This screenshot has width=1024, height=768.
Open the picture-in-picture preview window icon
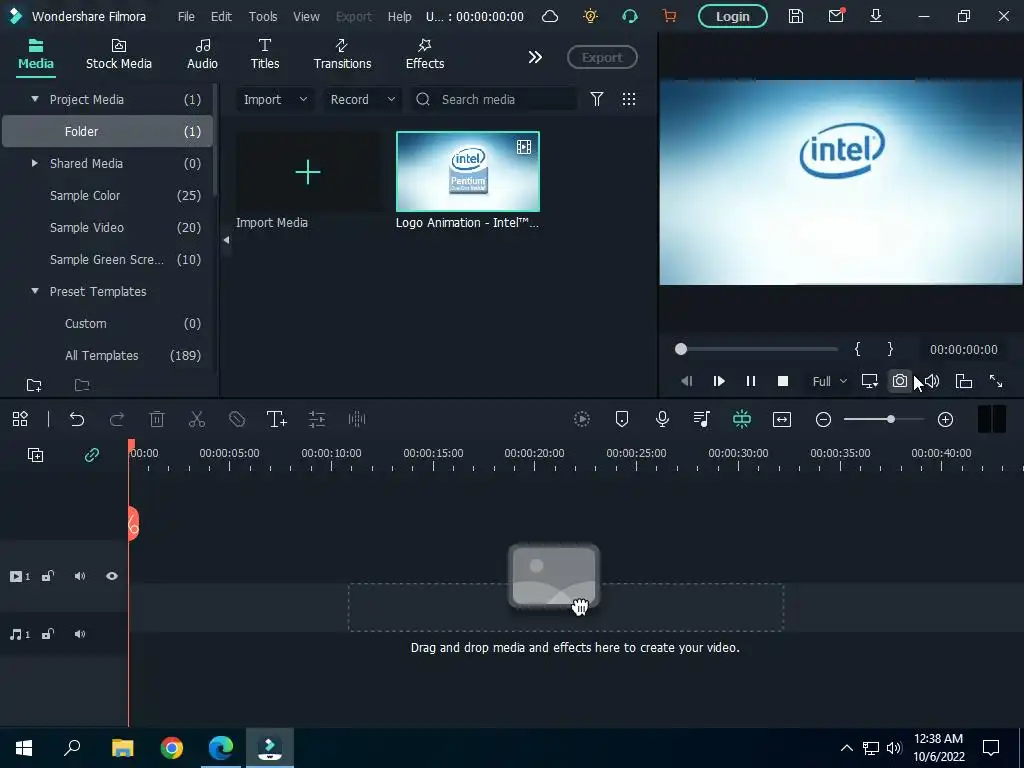(x=964, y=381)
